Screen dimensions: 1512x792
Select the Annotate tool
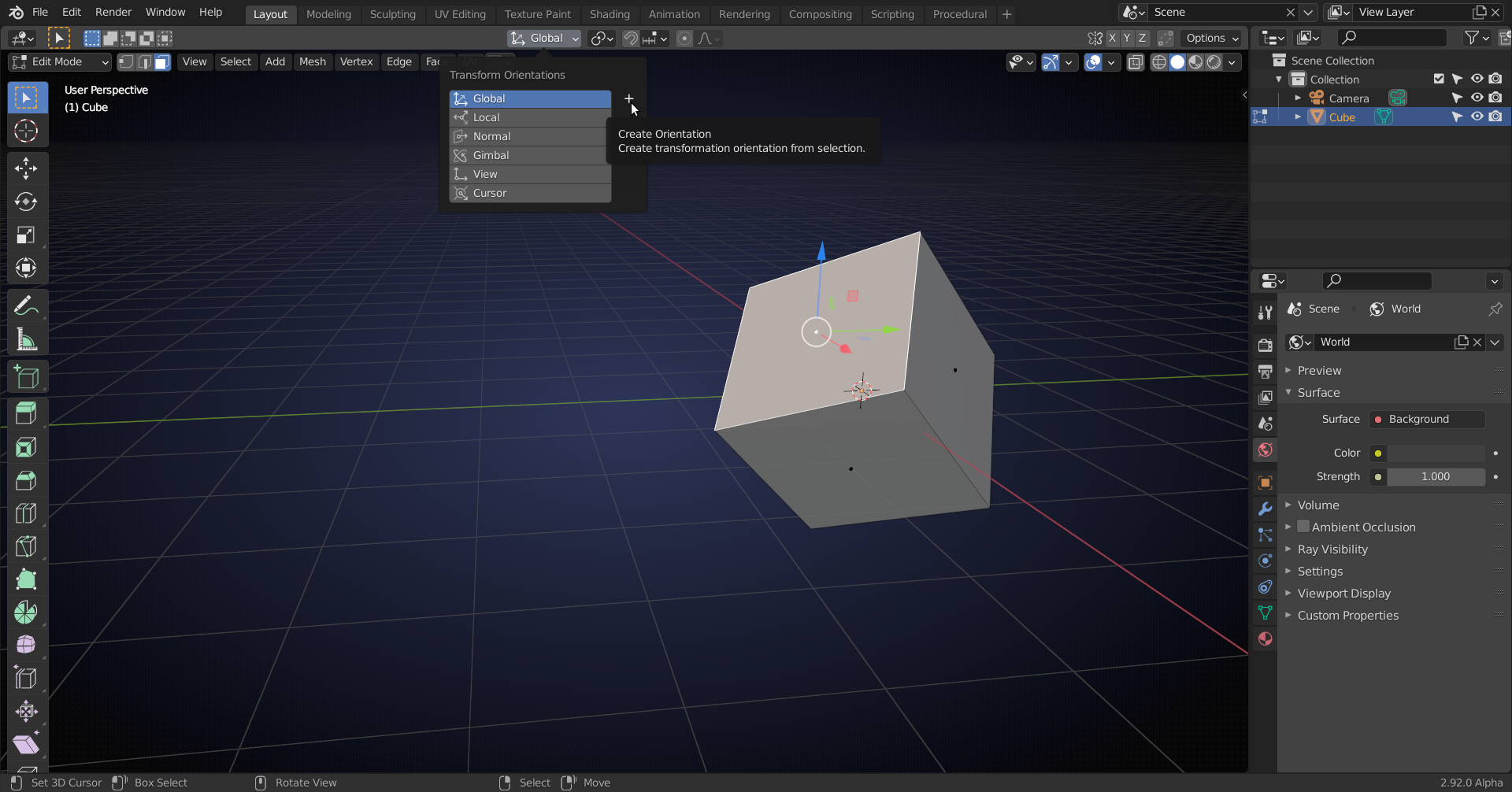27,305
